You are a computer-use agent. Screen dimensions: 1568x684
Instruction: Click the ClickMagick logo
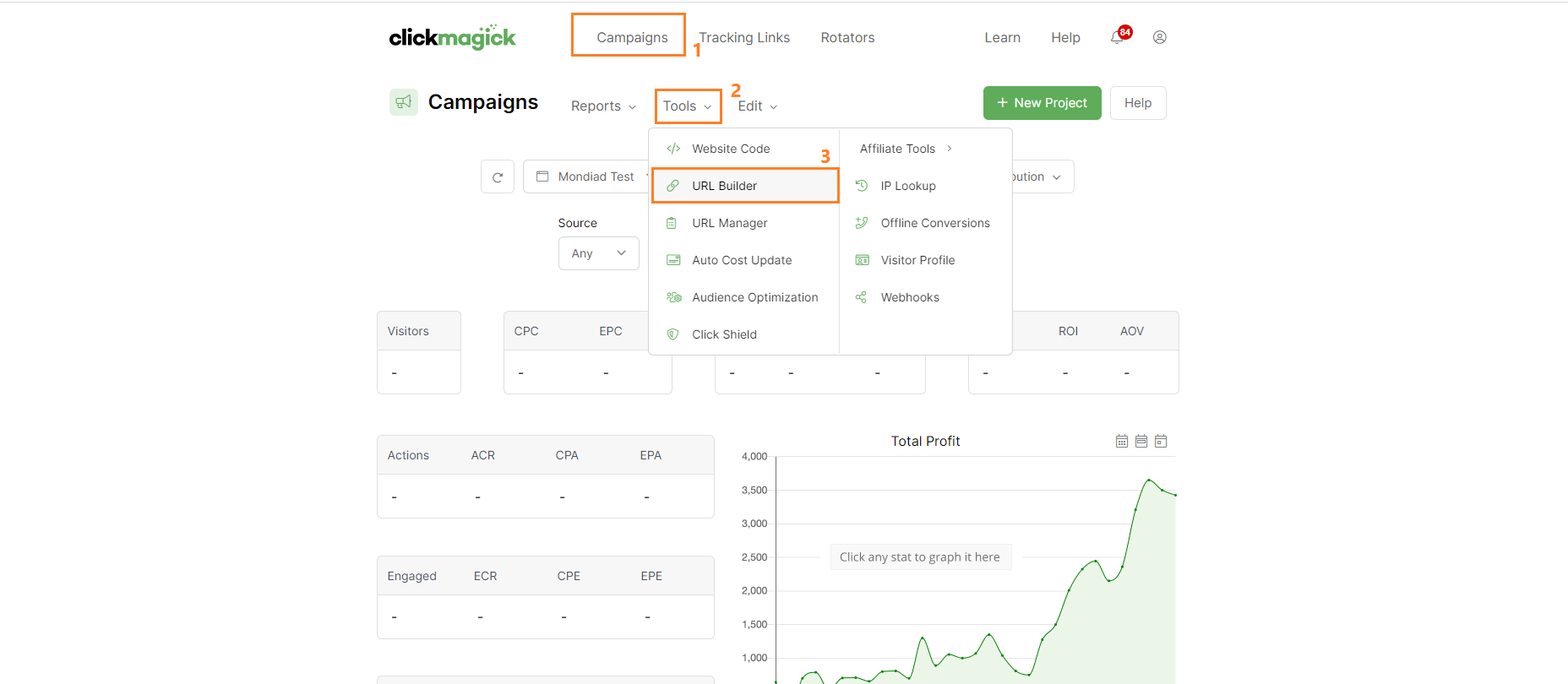click(452, 37)
